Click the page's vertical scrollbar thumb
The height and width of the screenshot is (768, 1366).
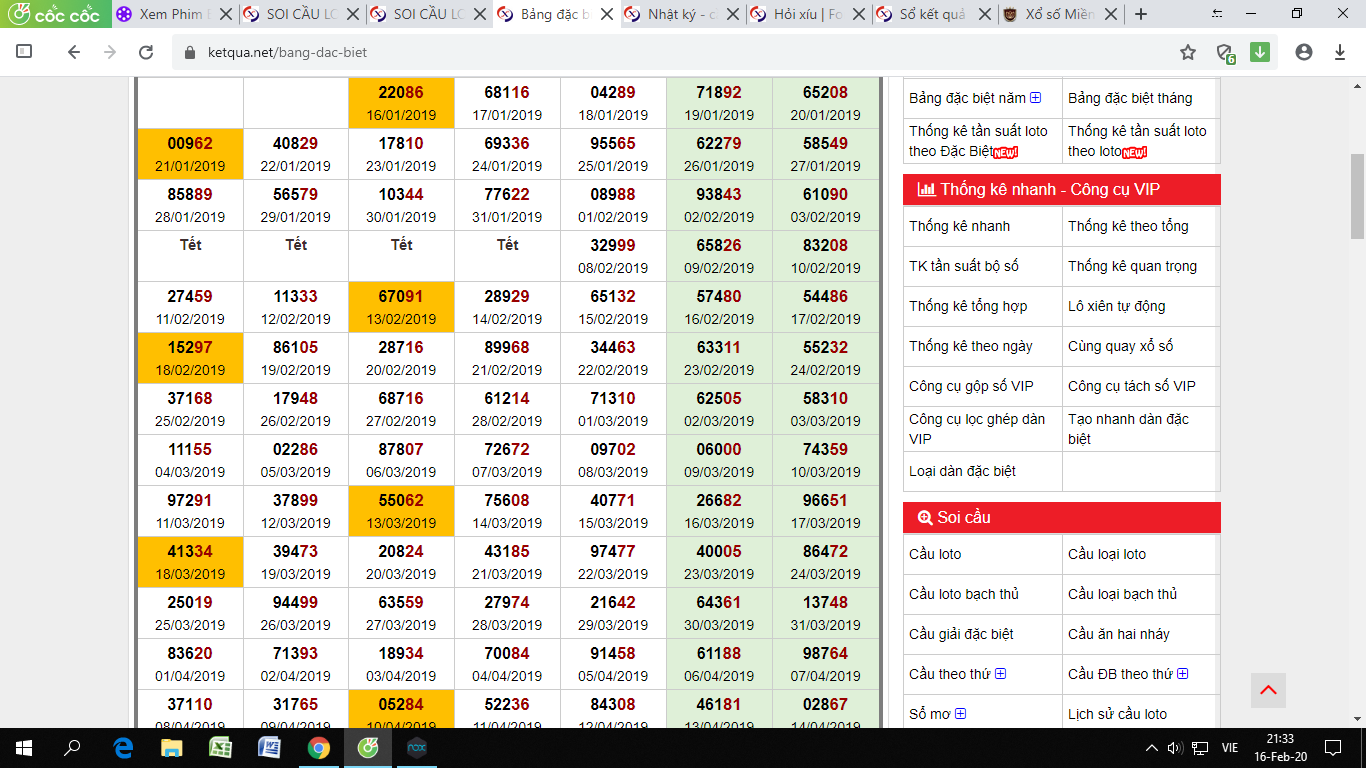[x=1357, y=195]
